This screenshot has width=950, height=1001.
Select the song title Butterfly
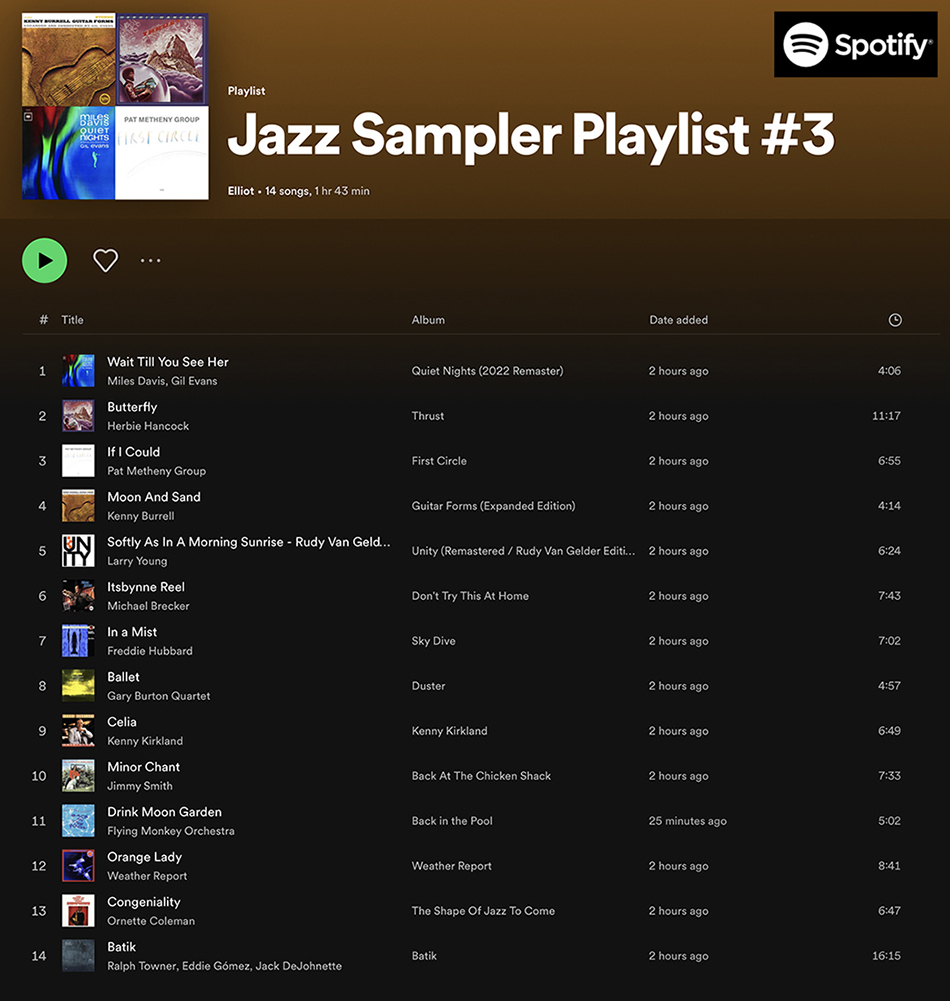(x=132, y=407)
